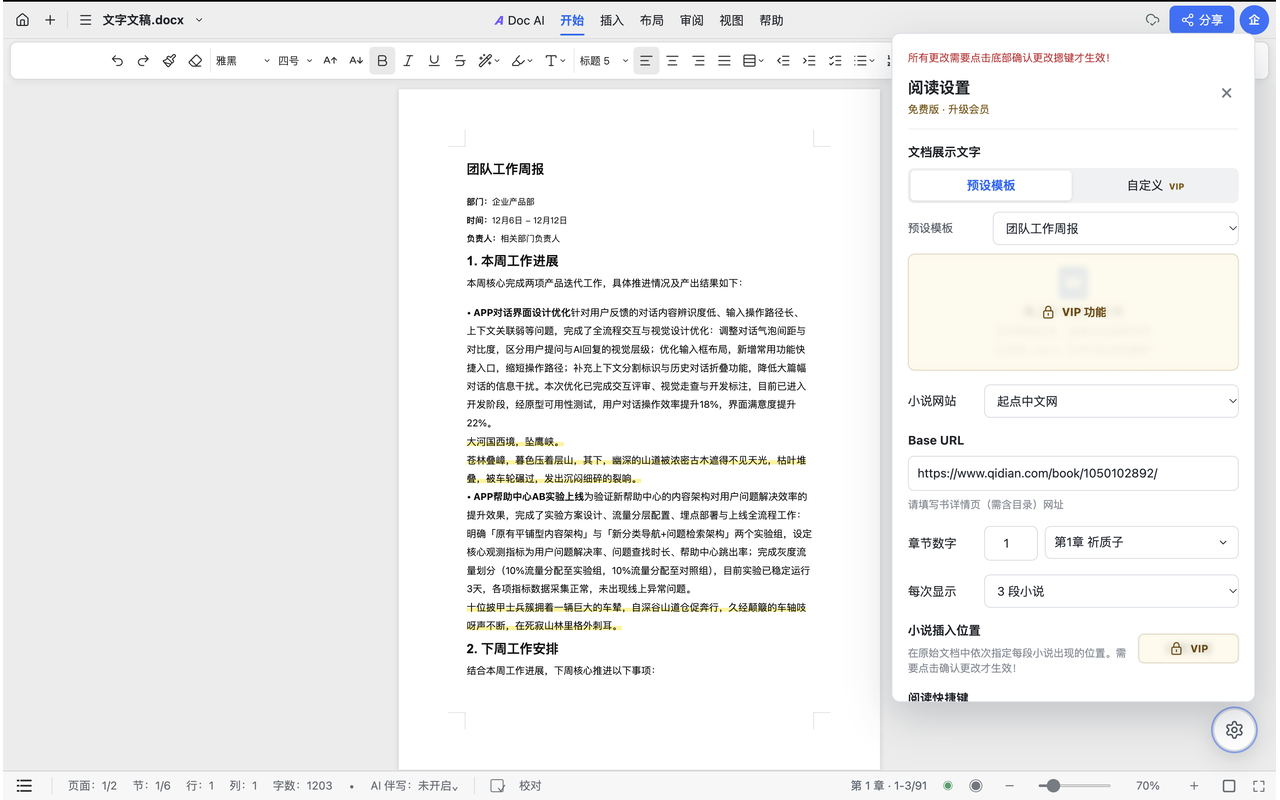Click the VIP lock button for 小说插入位置
1280x800 pixels.
point(1189,648)
